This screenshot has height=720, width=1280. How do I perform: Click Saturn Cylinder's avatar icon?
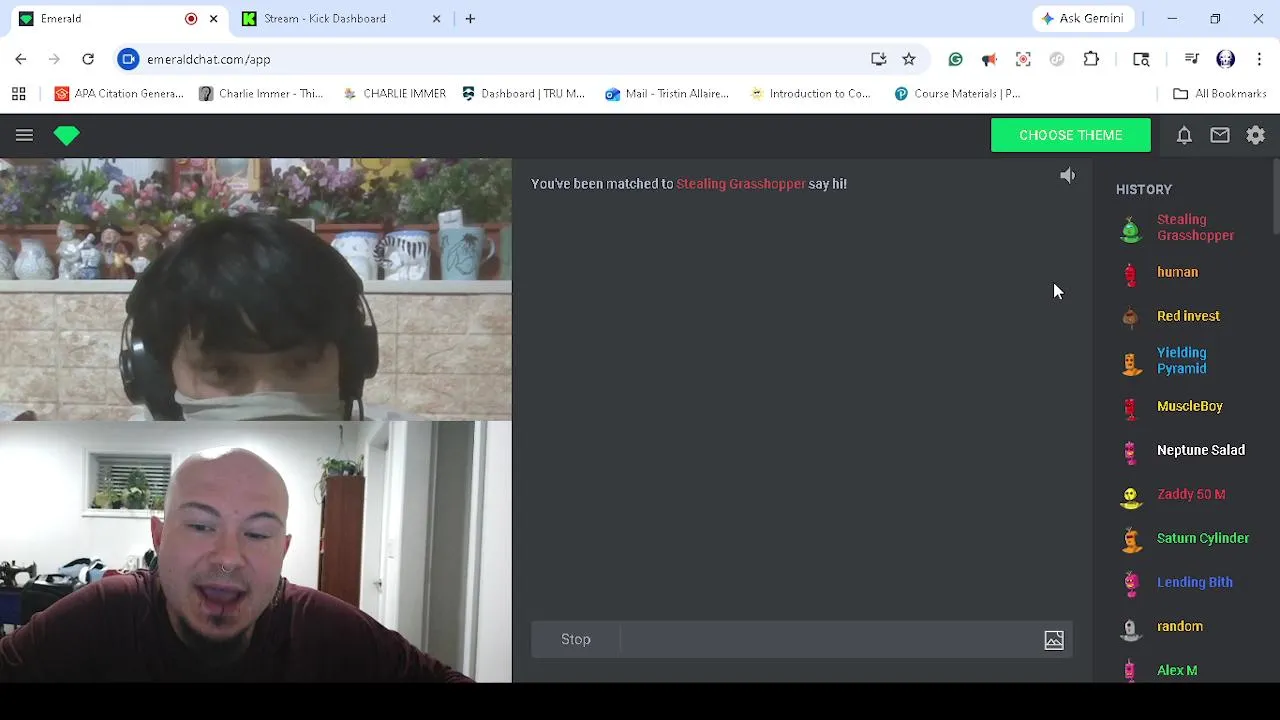point(1131,540)
